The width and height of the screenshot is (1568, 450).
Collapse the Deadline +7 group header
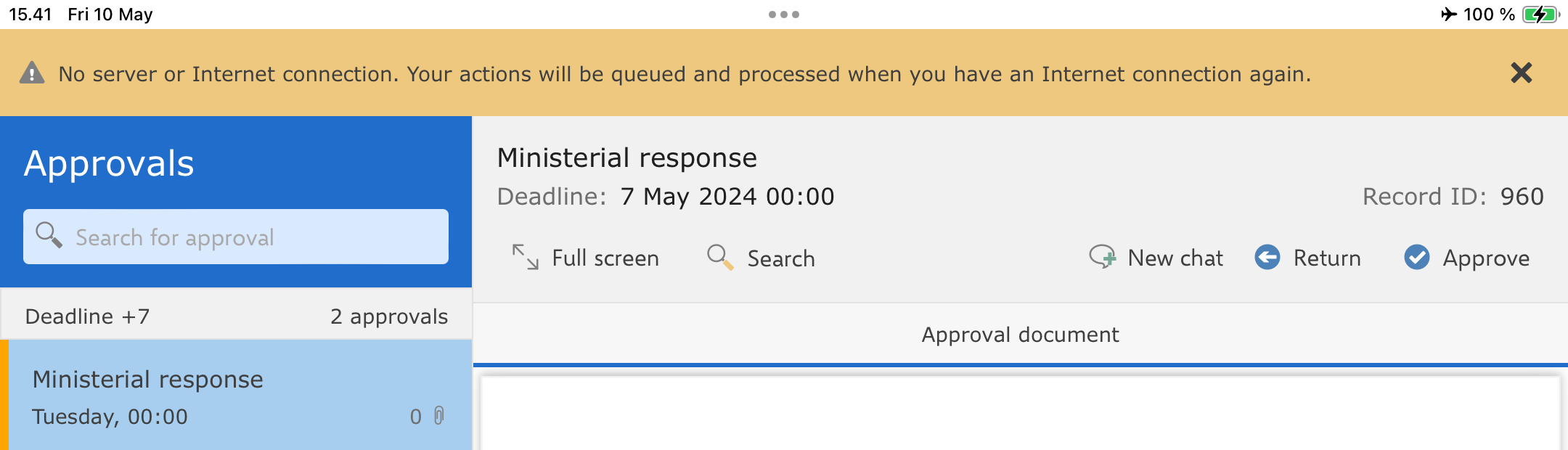[87, 316]
